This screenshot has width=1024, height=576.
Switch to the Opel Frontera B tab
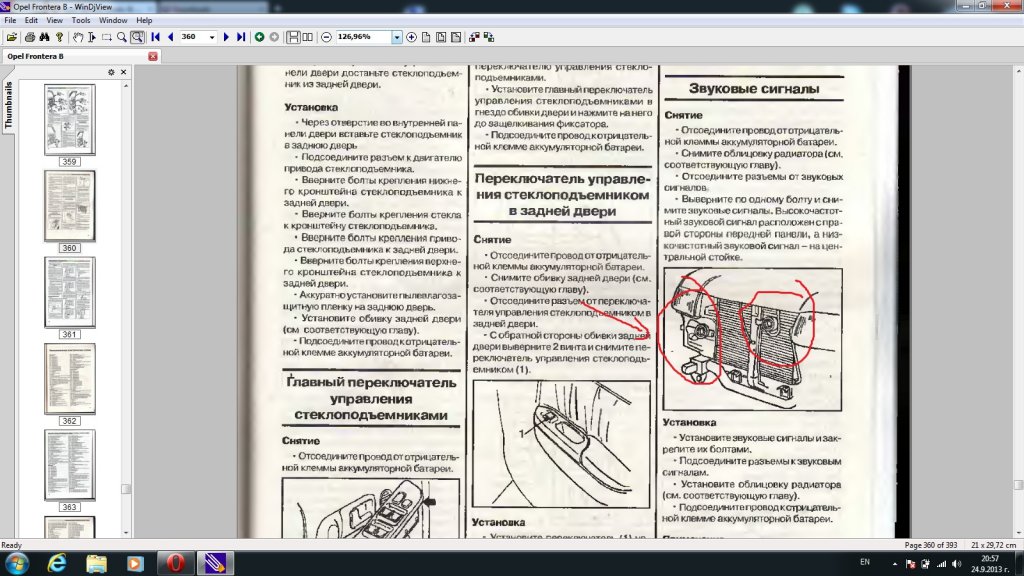[36, 56]
